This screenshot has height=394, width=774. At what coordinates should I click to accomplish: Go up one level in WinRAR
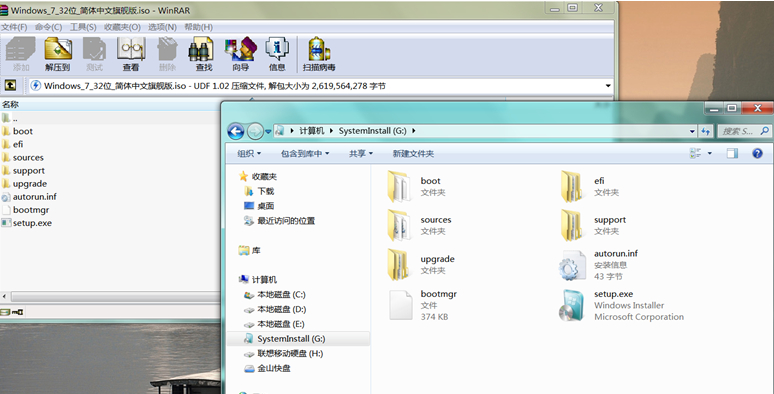[10, 85]
